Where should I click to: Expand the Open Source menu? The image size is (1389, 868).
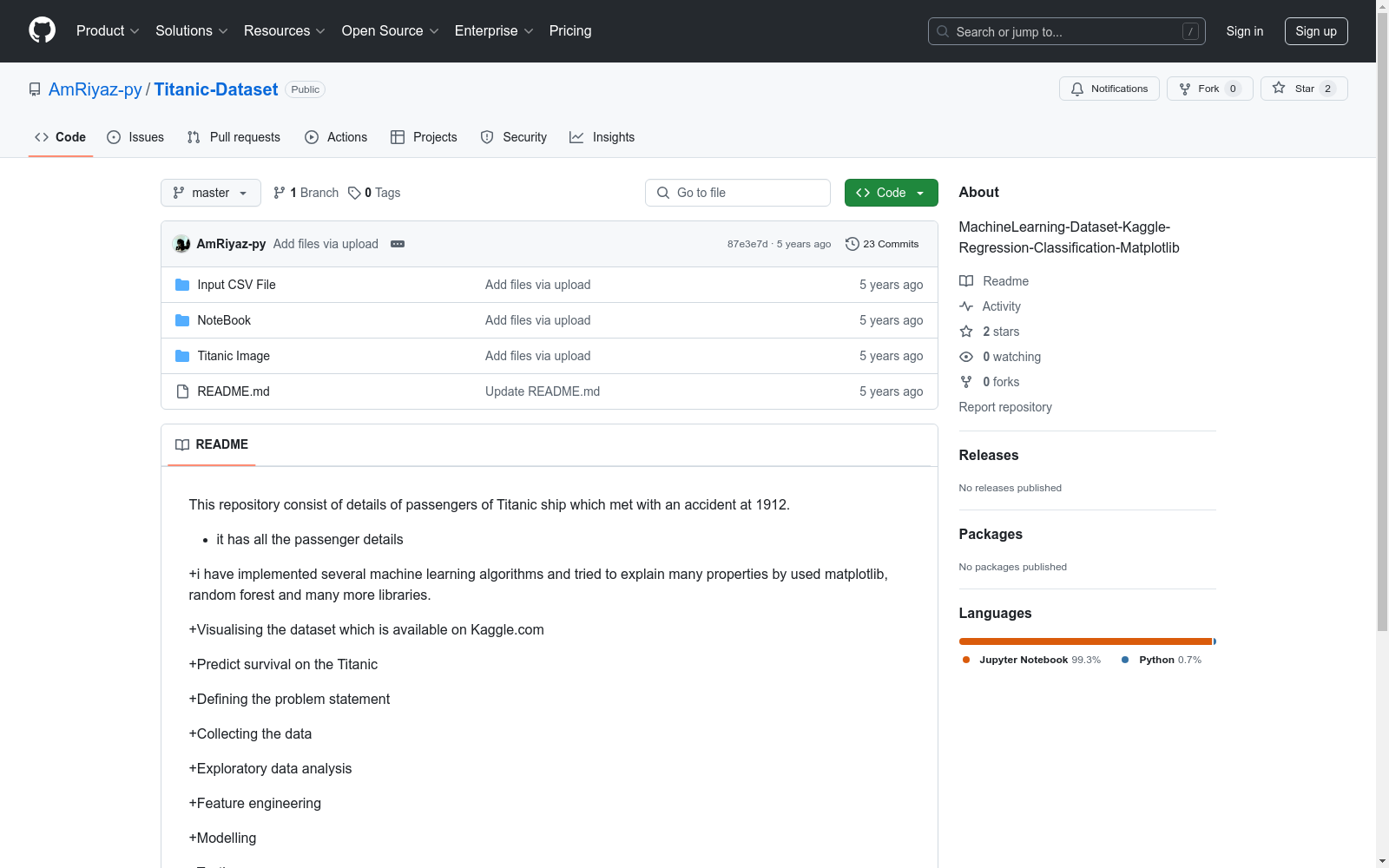pos(391,30)
